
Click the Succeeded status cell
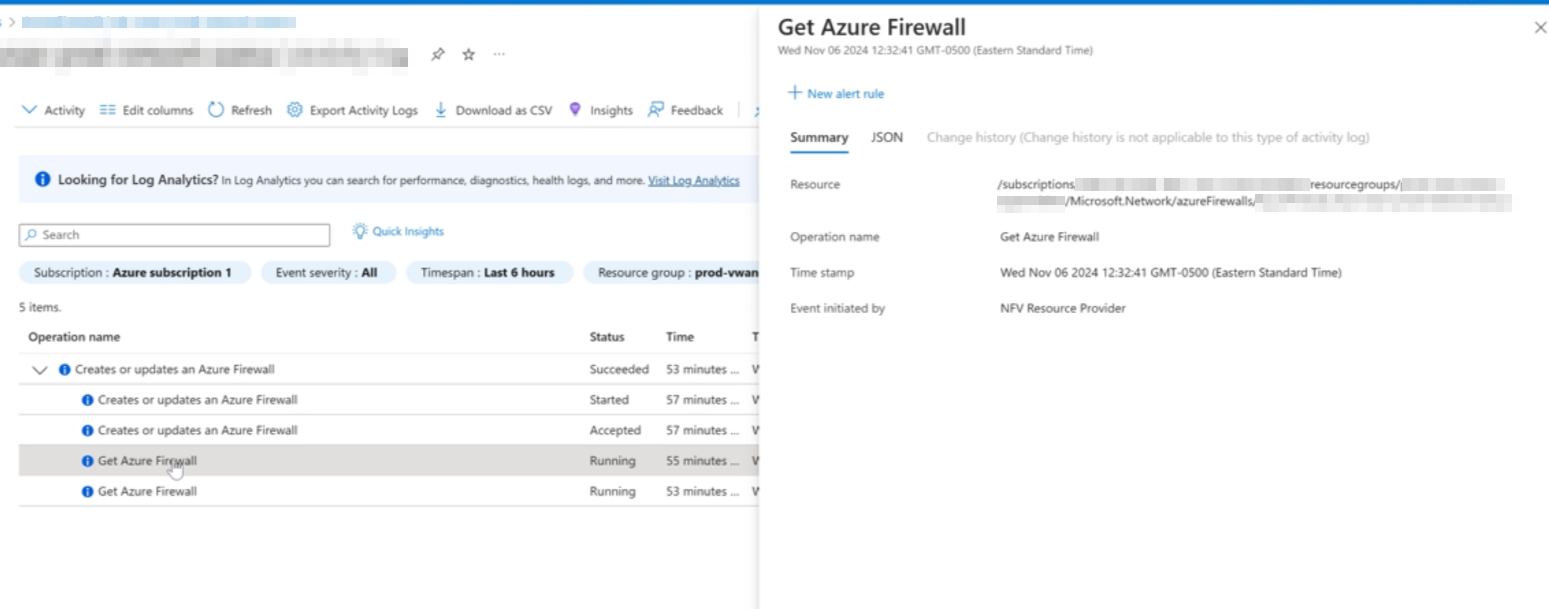point(619,370)
